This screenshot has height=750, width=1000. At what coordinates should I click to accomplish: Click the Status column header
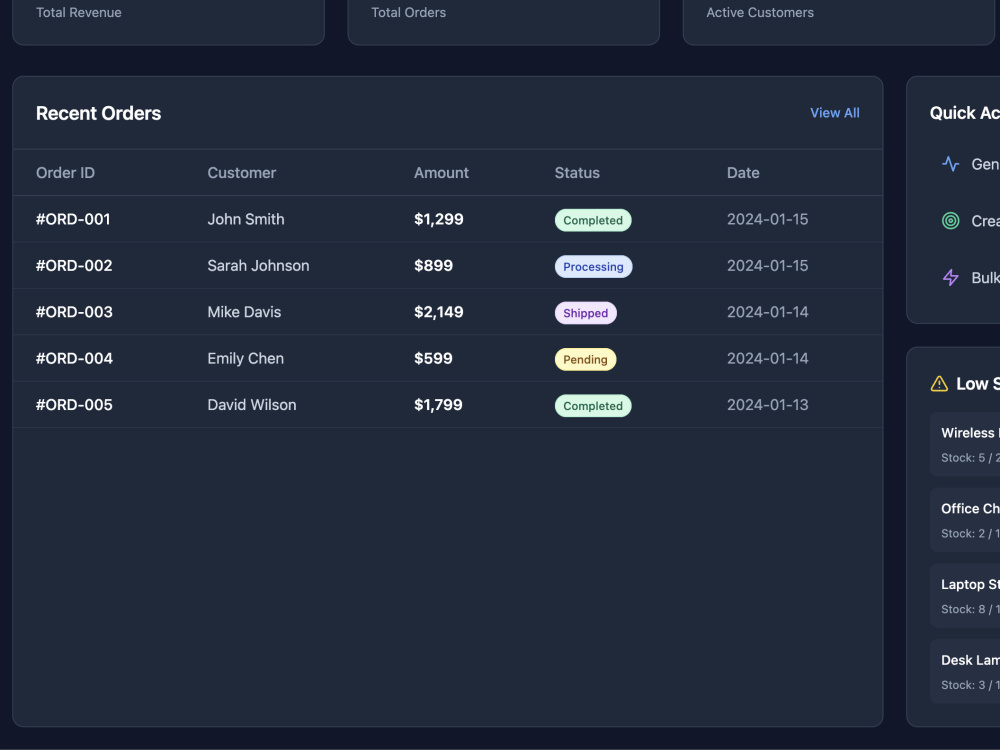click(x=577, y=173)
